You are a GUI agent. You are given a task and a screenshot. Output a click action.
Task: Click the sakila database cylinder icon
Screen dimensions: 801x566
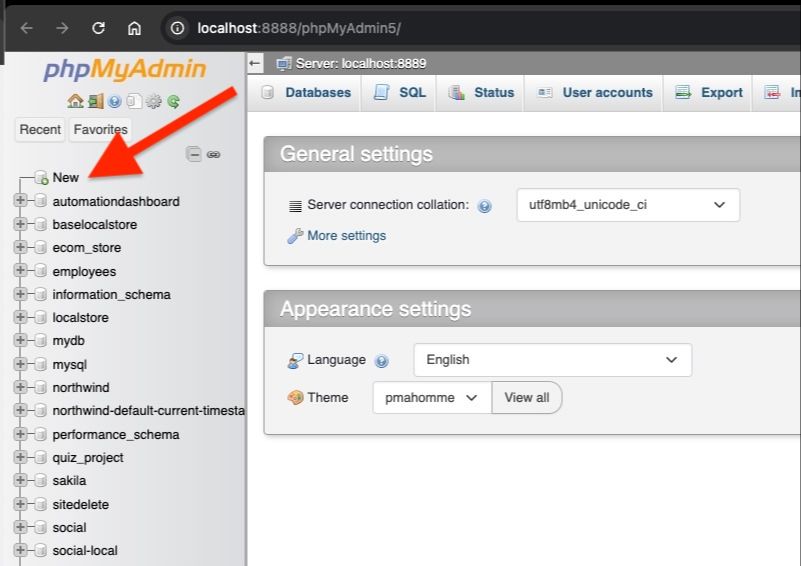pyautogui.click(x=41, y=480)
